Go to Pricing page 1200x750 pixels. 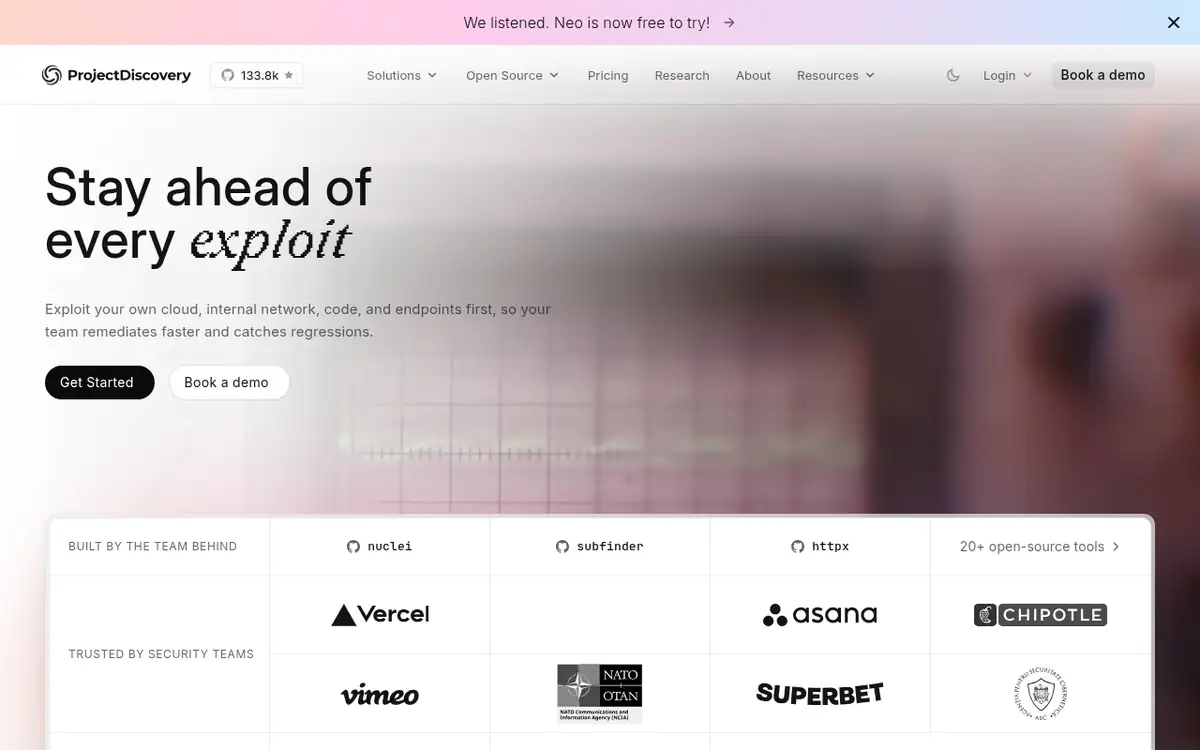click(x=608, y=75)
